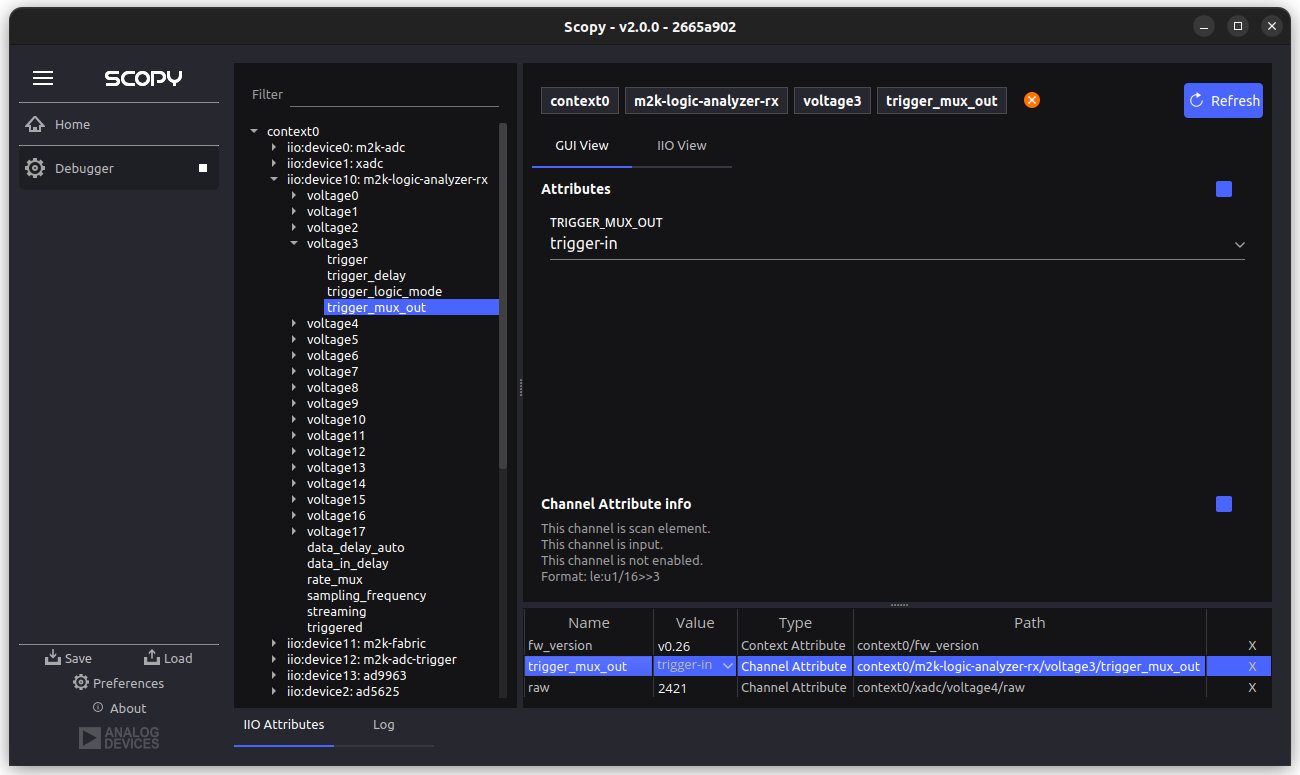Remove watched attribute via orange X icon

click(1032, 100)
